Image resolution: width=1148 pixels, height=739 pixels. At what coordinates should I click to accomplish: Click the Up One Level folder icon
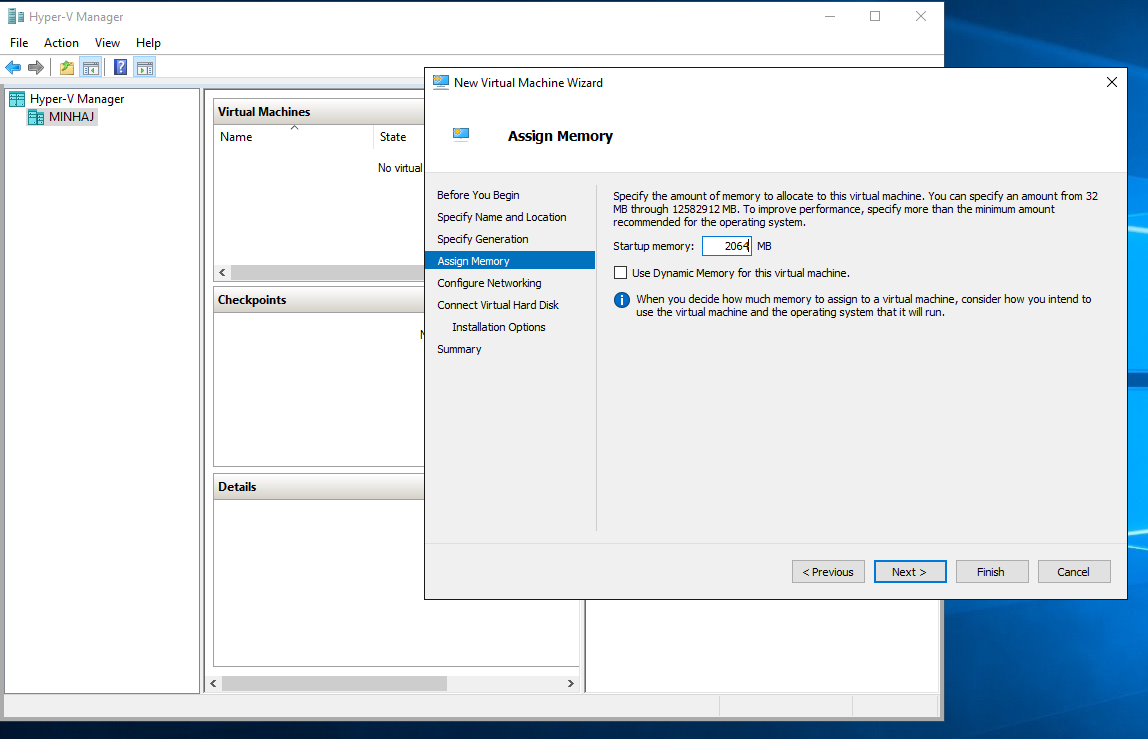(x=67, y=68)
